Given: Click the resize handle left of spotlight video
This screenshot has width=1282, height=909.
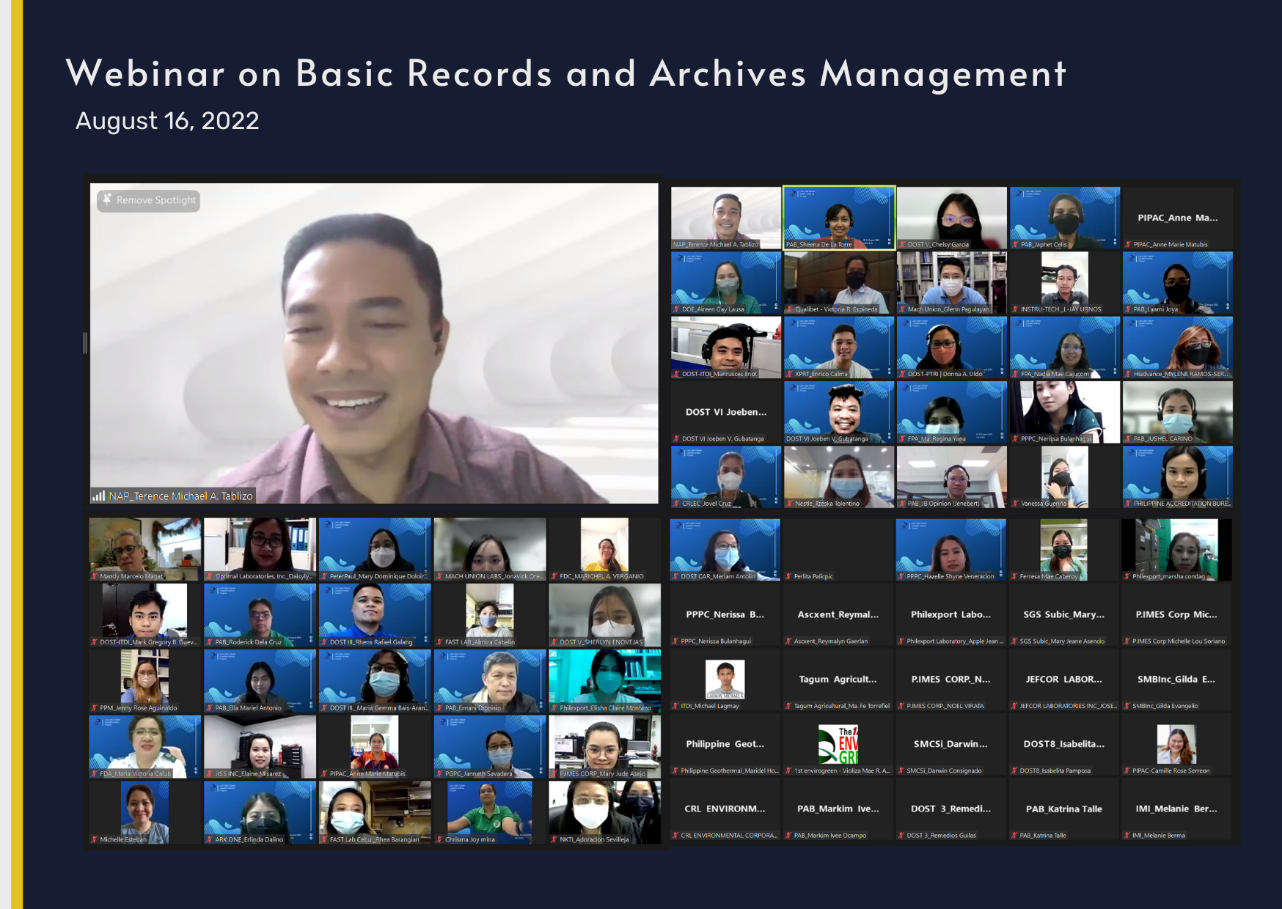Looking at the screenshot, I should point(85,343).
